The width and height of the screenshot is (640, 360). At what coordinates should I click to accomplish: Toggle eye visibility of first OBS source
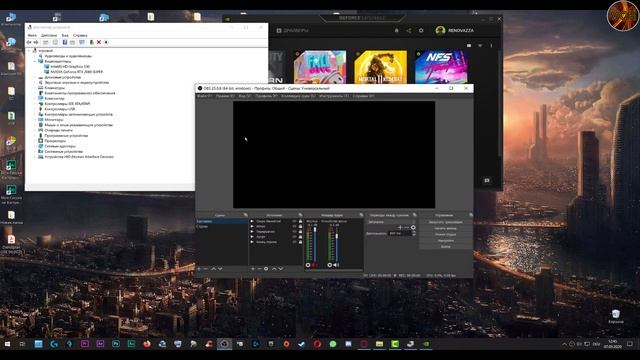coord(294,221)
